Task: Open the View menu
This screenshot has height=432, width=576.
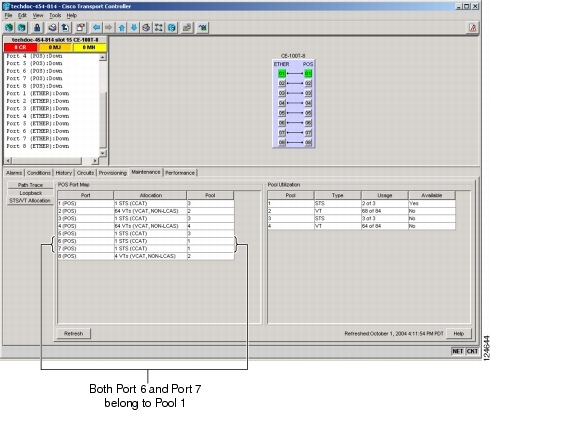Action: [x=38, y=15]
